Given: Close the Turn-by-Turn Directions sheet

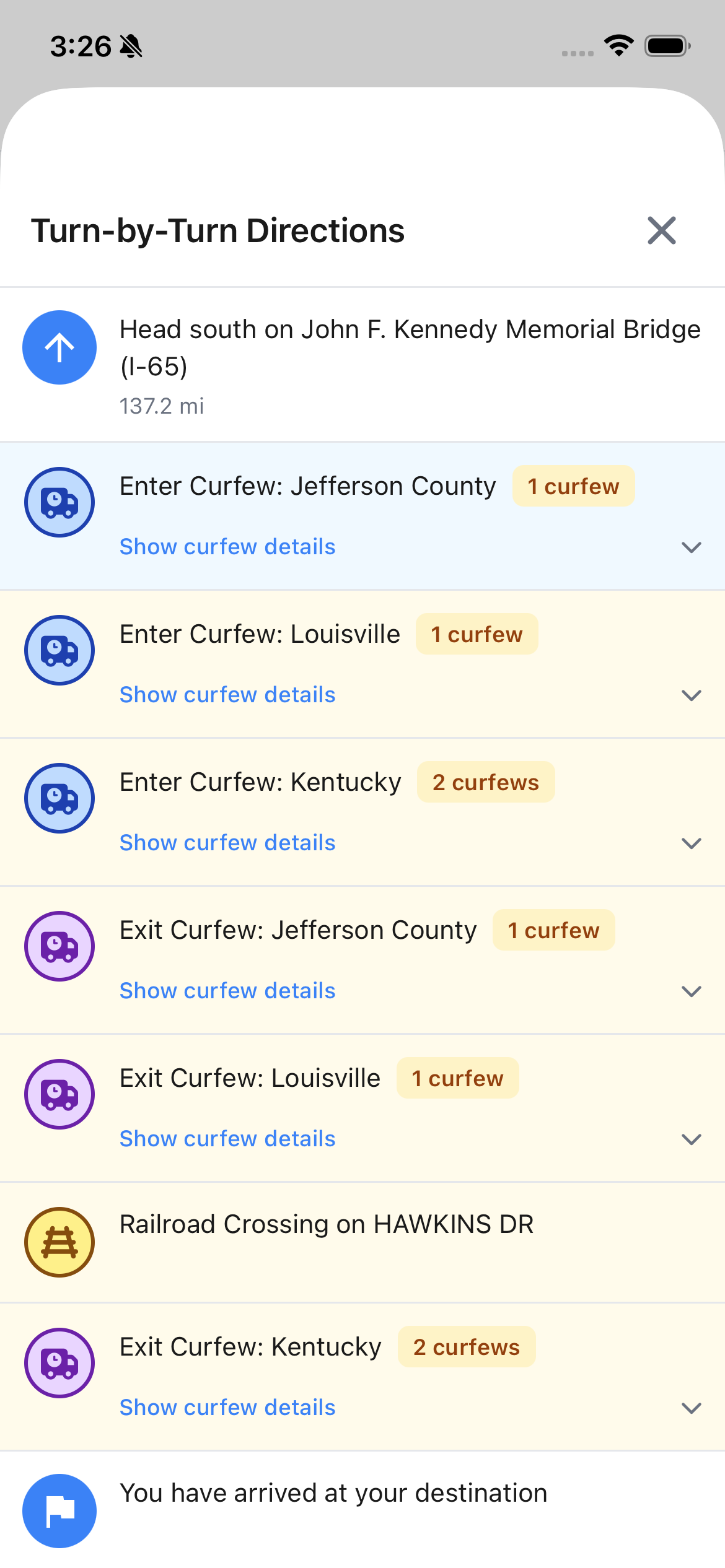Looking at the screenshot, I should (661, 231).
